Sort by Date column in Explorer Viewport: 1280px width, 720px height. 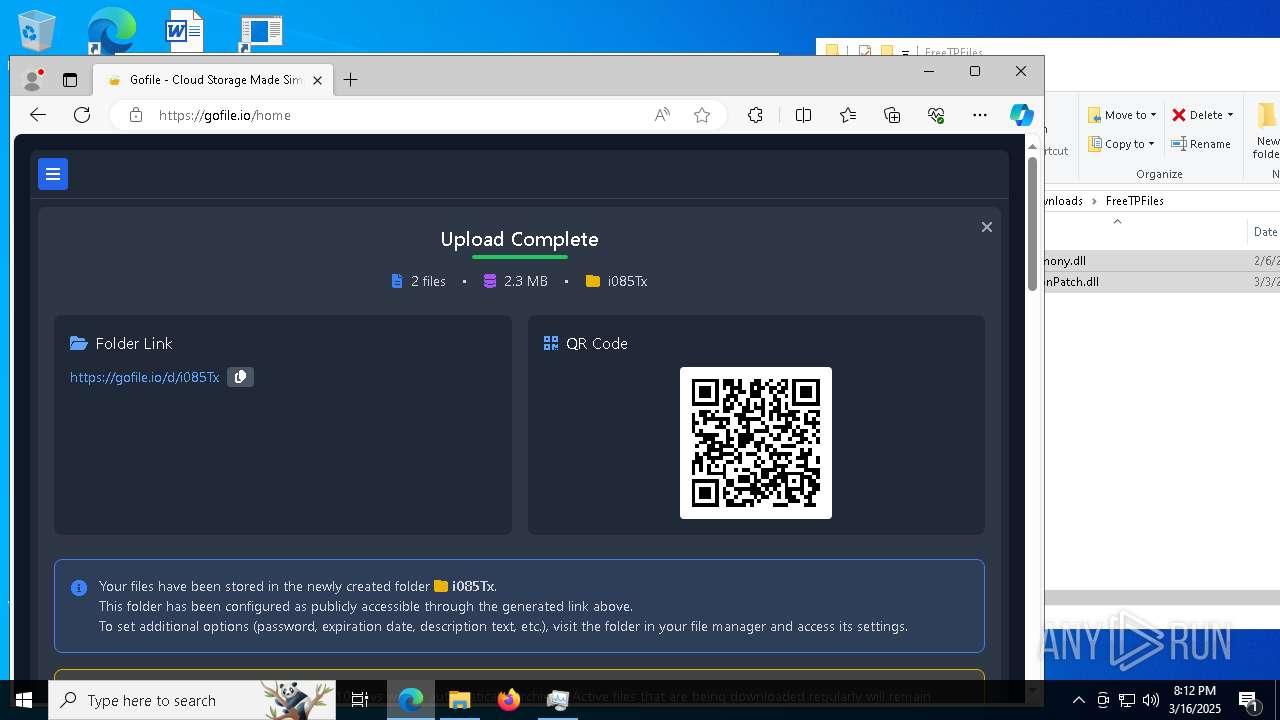[1265, 232]
